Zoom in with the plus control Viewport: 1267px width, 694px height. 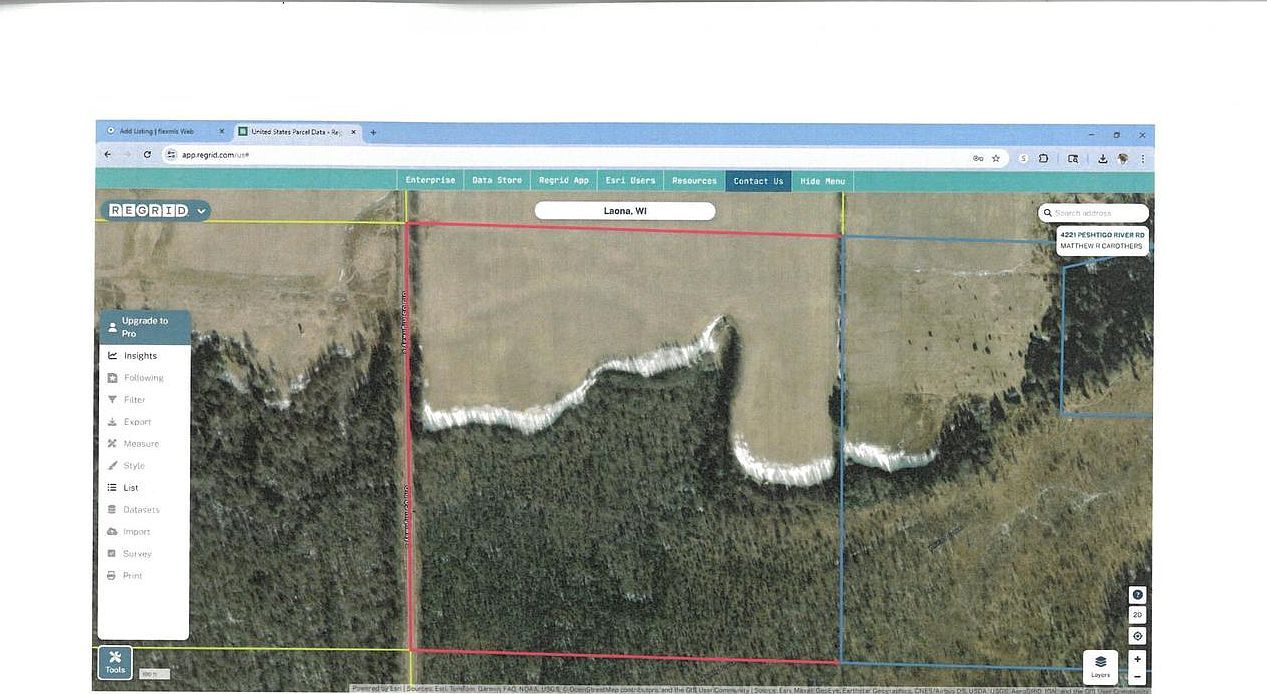click(1137, 659)
